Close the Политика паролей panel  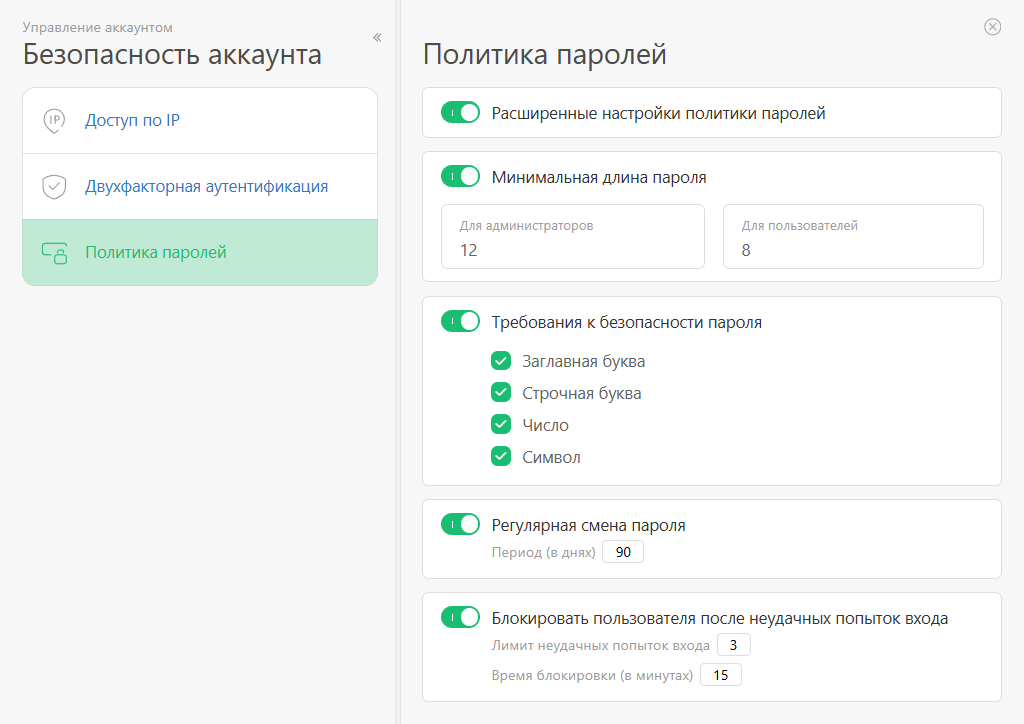pyautogui.click(x=992, y=27)
